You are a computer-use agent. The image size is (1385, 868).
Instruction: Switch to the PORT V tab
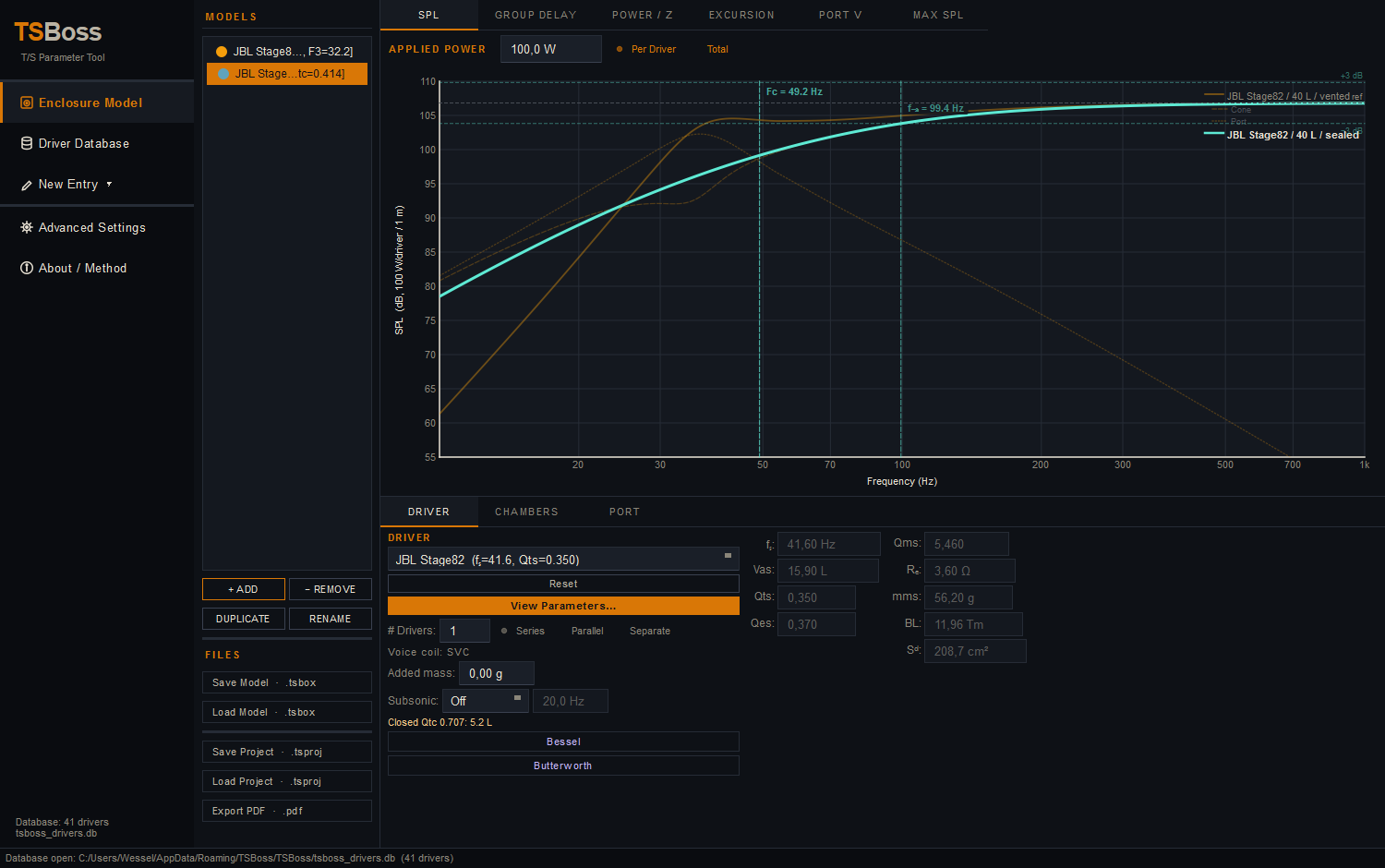(x=840, y=16)
